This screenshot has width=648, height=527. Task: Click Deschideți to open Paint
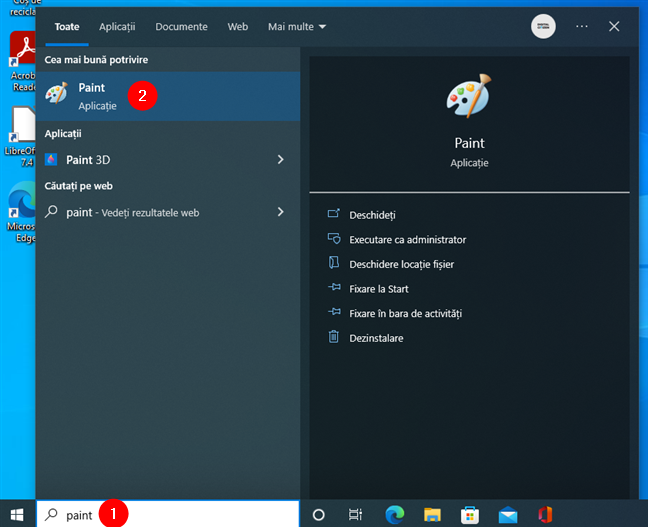(372, 215)
